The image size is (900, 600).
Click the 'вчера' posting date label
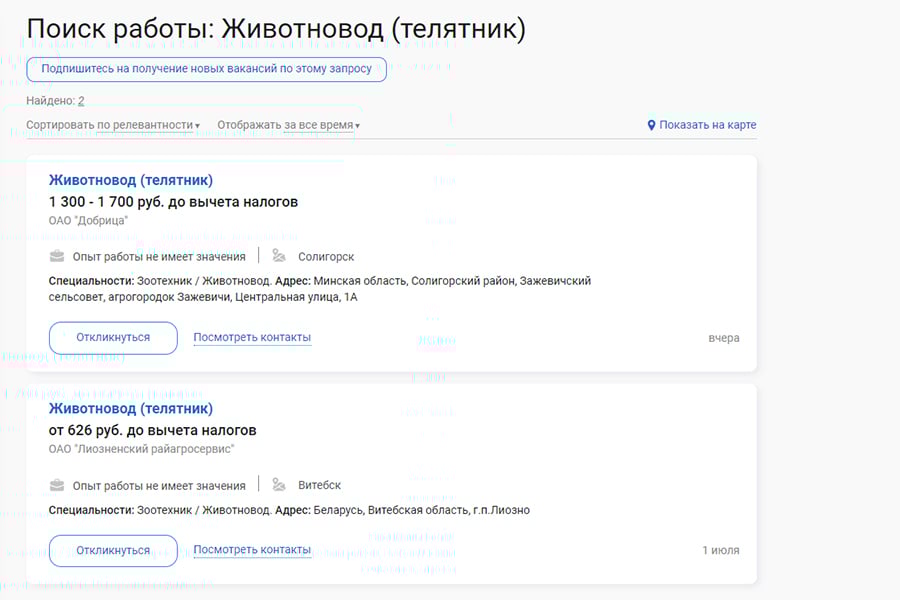pyautogui.click(x=724, y=338)
